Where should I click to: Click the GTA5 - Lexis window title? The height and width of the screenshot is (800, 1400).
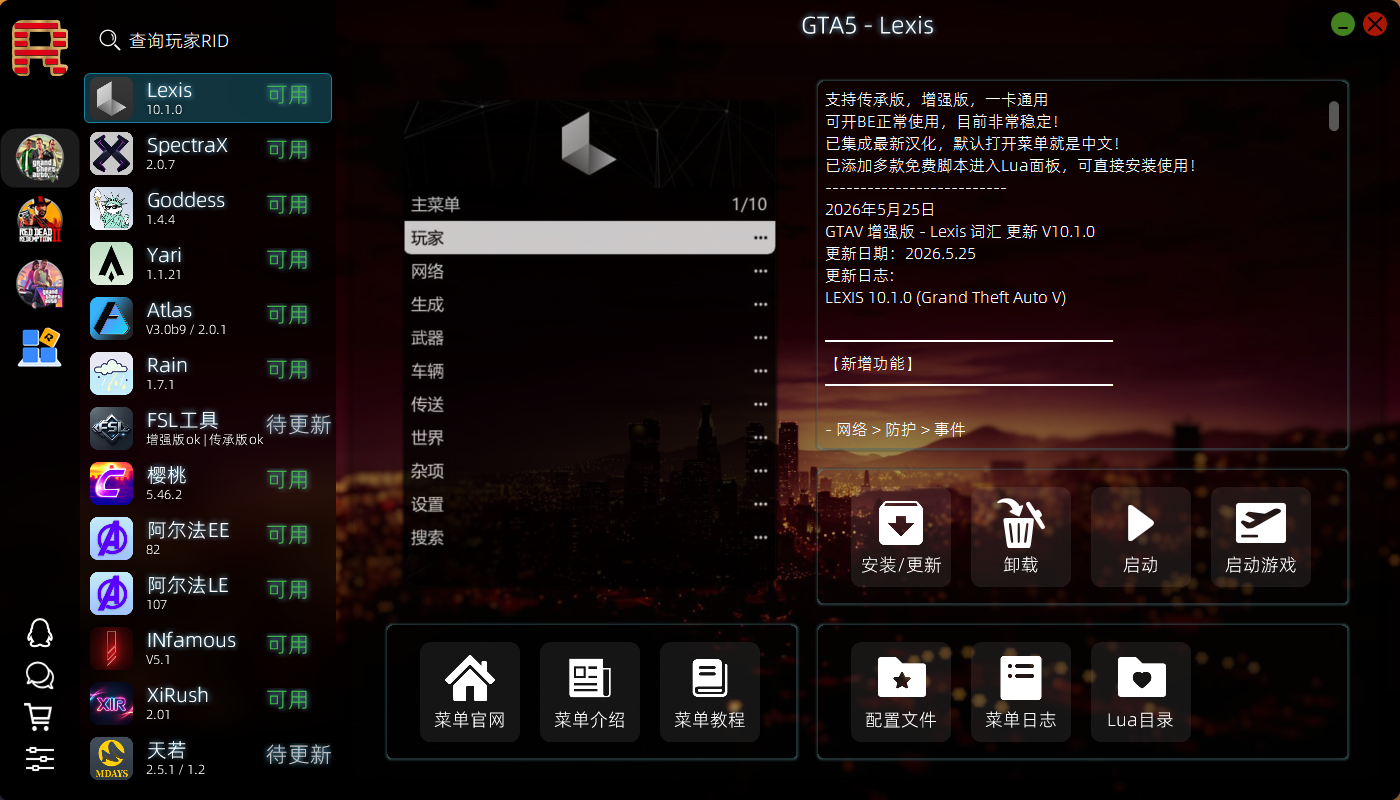click(868, 25)
